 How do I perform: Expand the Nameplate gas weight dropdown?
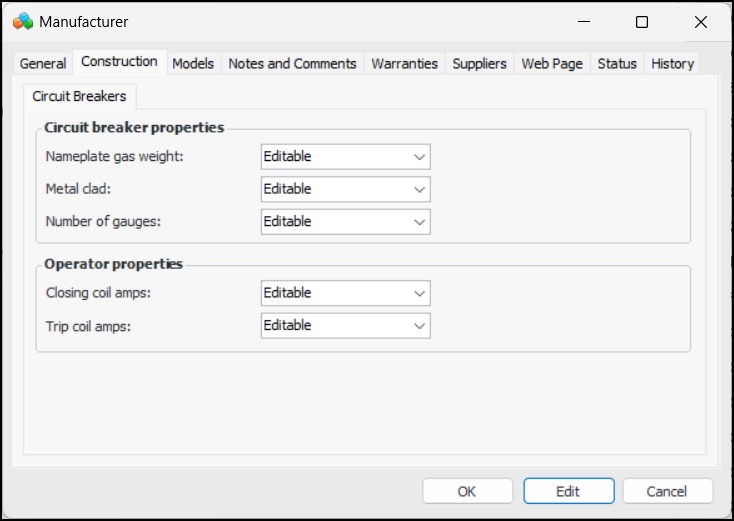click(345, 157)
